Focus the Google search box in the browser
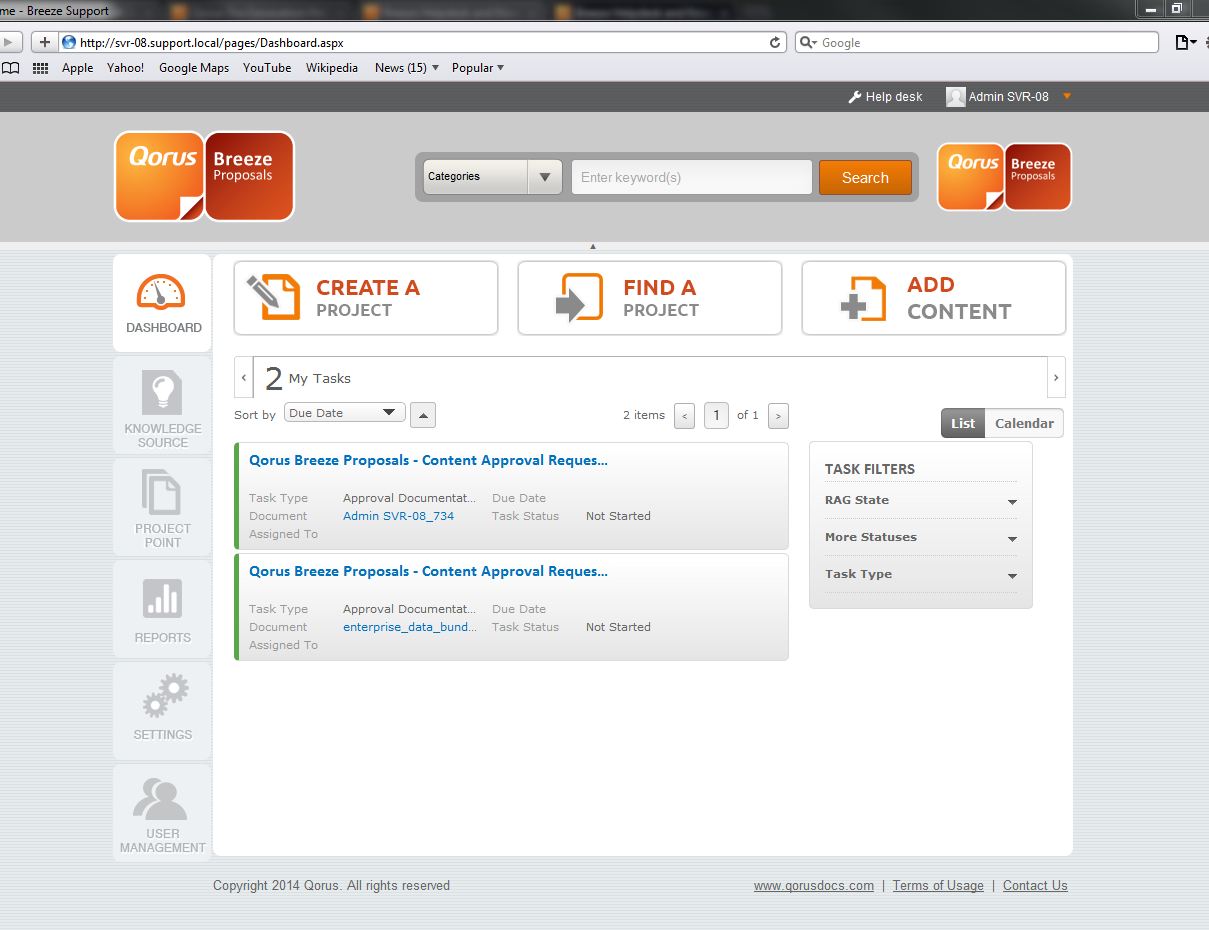Image resolution: width=1209 pixels, height=930 pixels. tap(977, 43)
